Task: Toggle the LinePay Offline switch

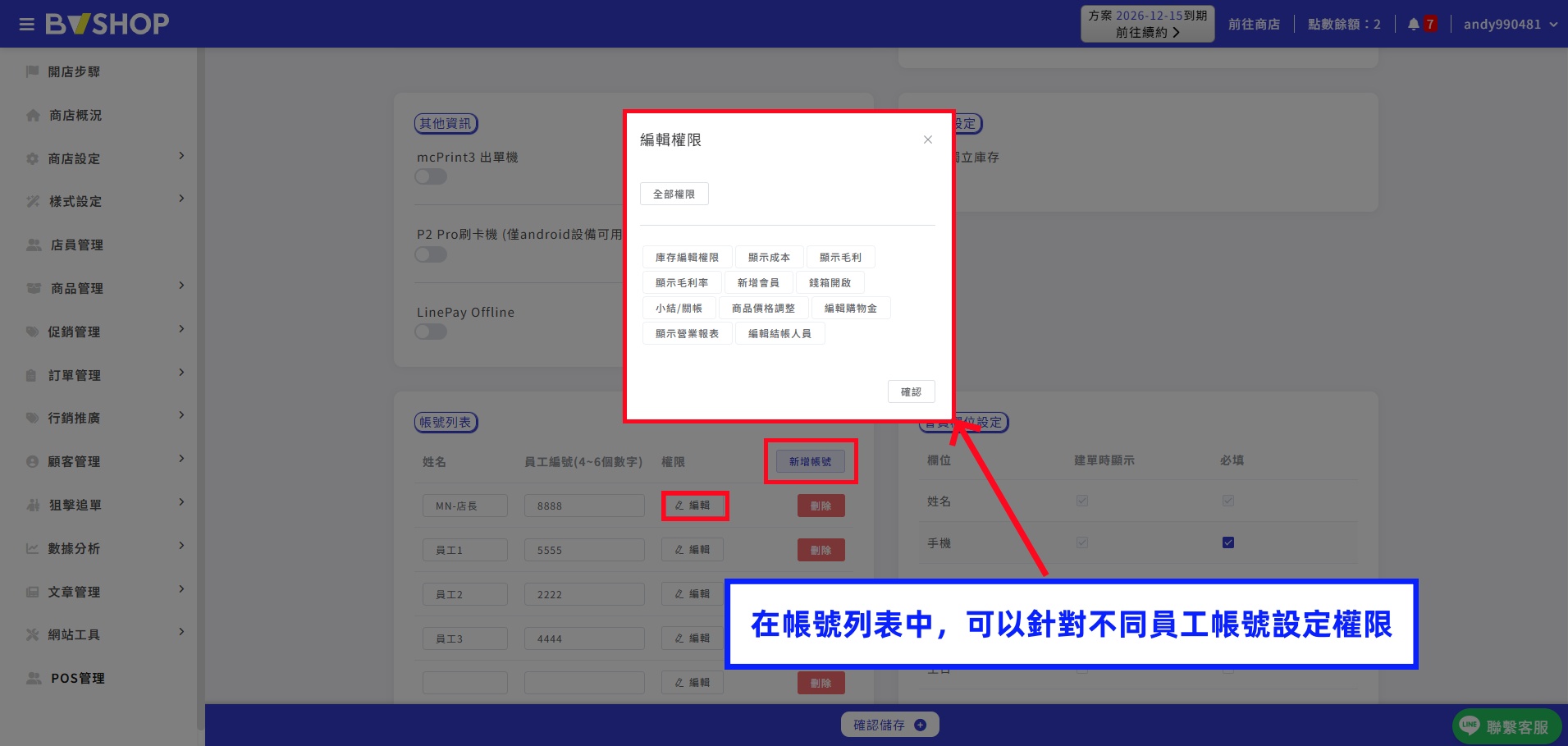Action: tap(431, 332)
